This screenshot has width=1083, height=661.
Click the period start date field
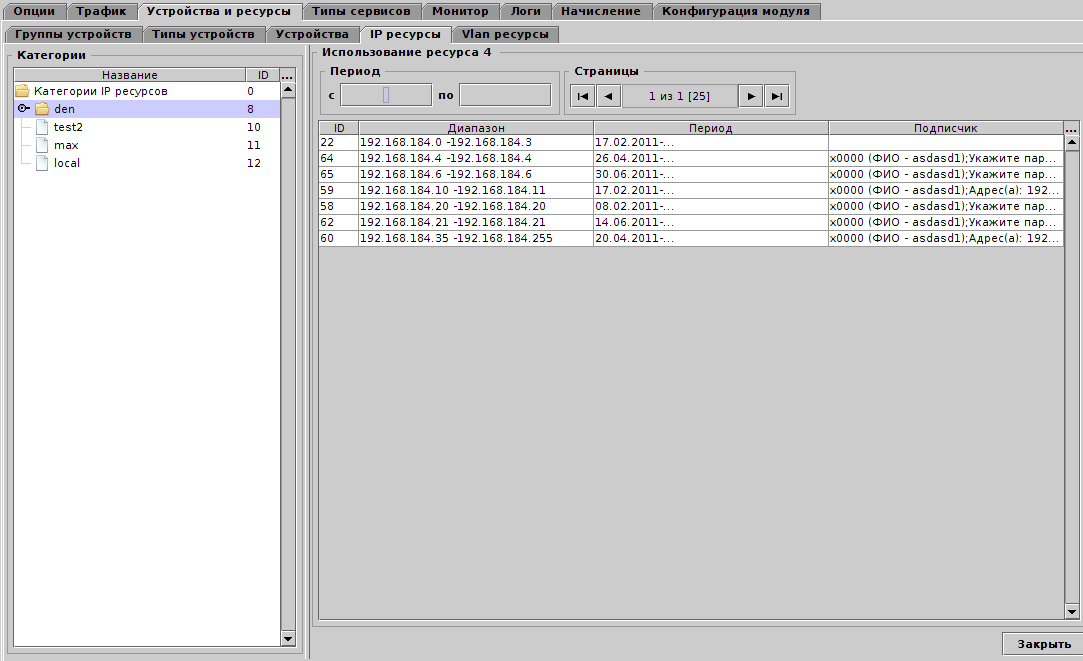pyautogui.click(x=385, y=95)
